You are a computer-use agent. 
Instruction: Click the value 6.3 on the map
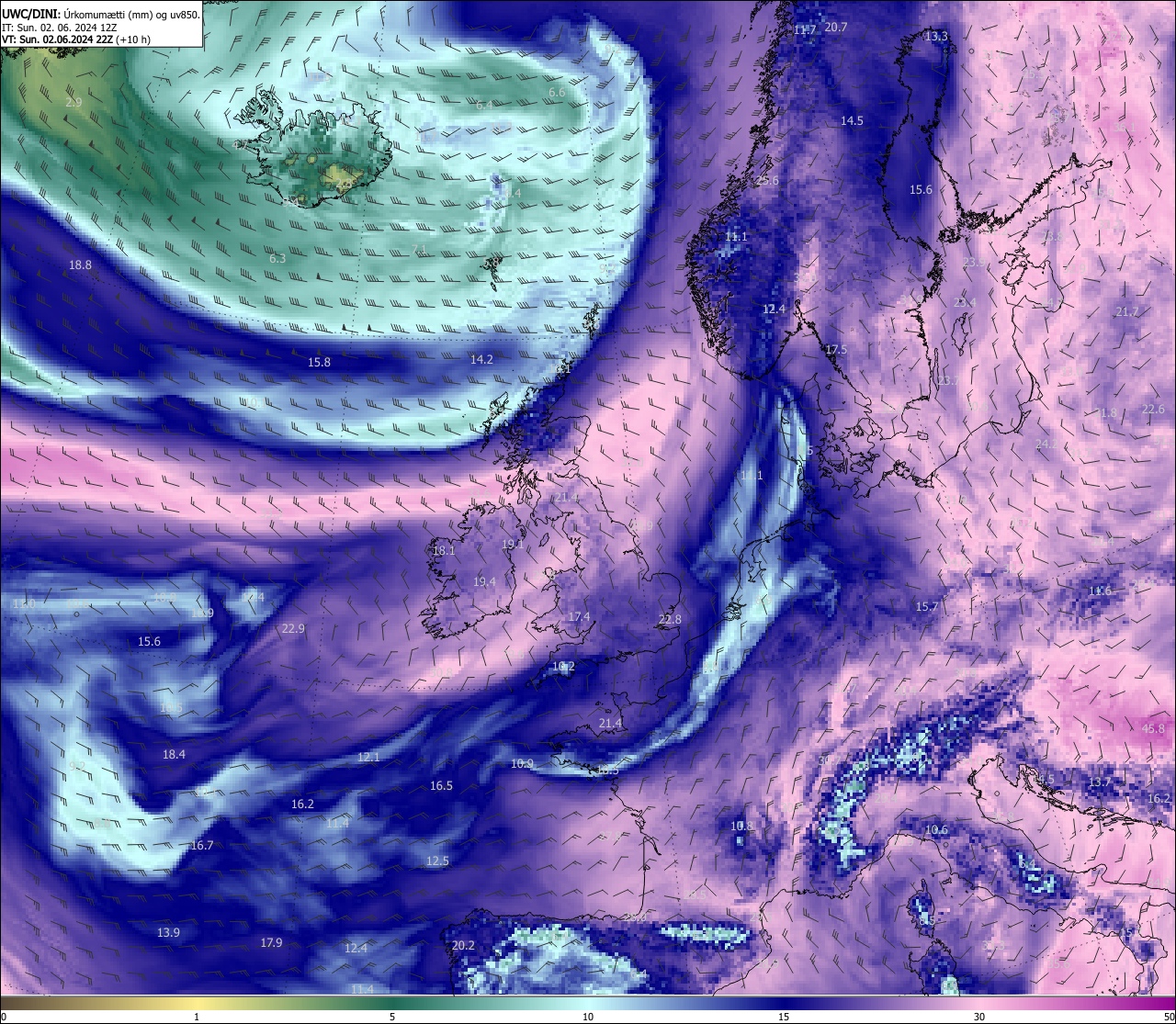click(x=277, y=259)
